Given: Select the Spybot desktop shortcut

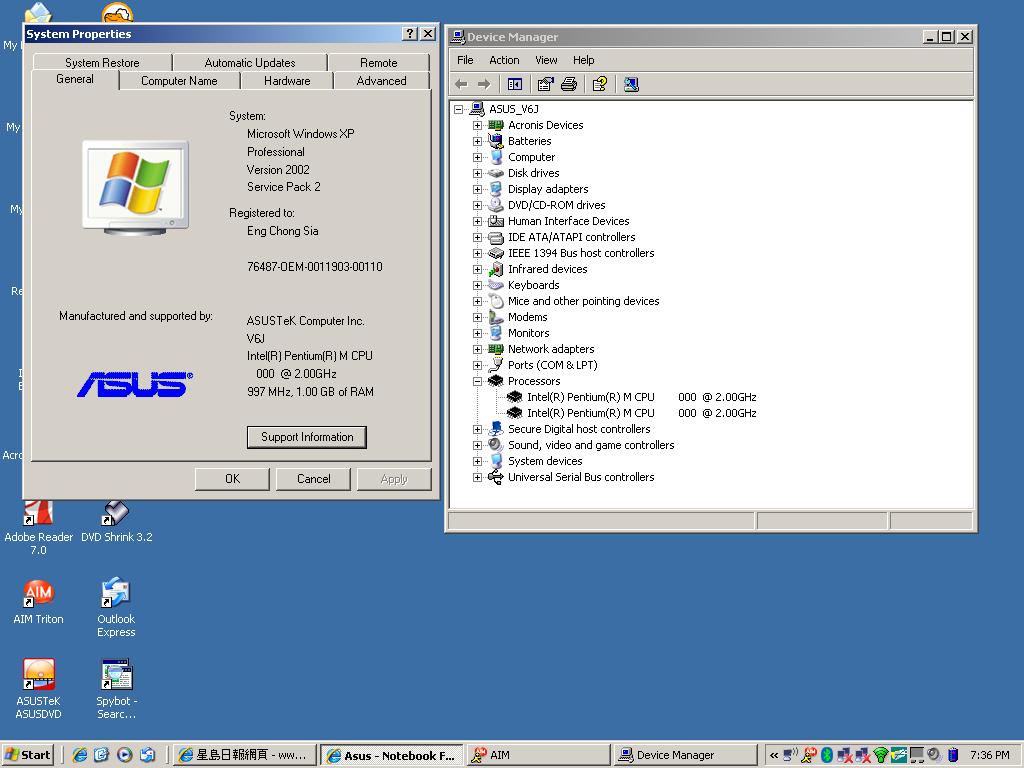Looking at the screenshot, I should coord(116,690).
